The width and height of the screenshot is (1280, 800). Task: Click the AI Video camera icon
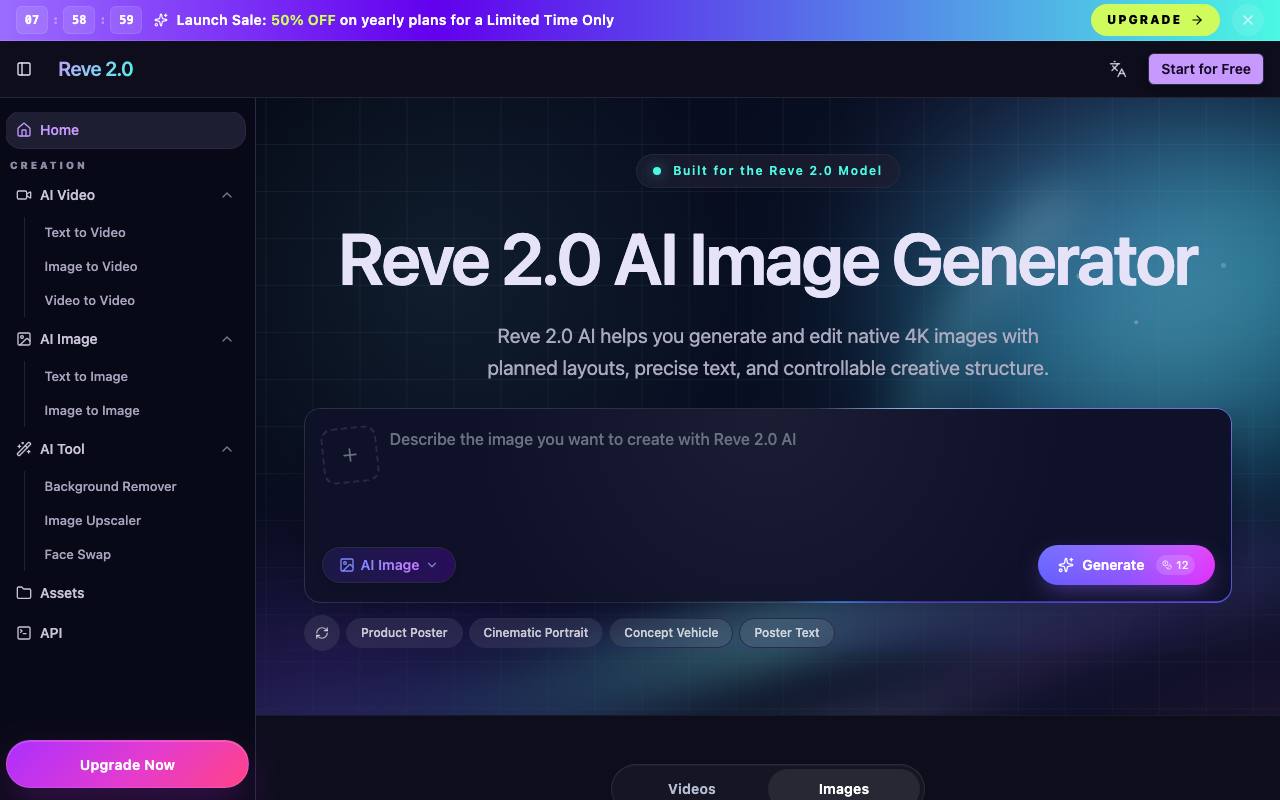point(24,195)
